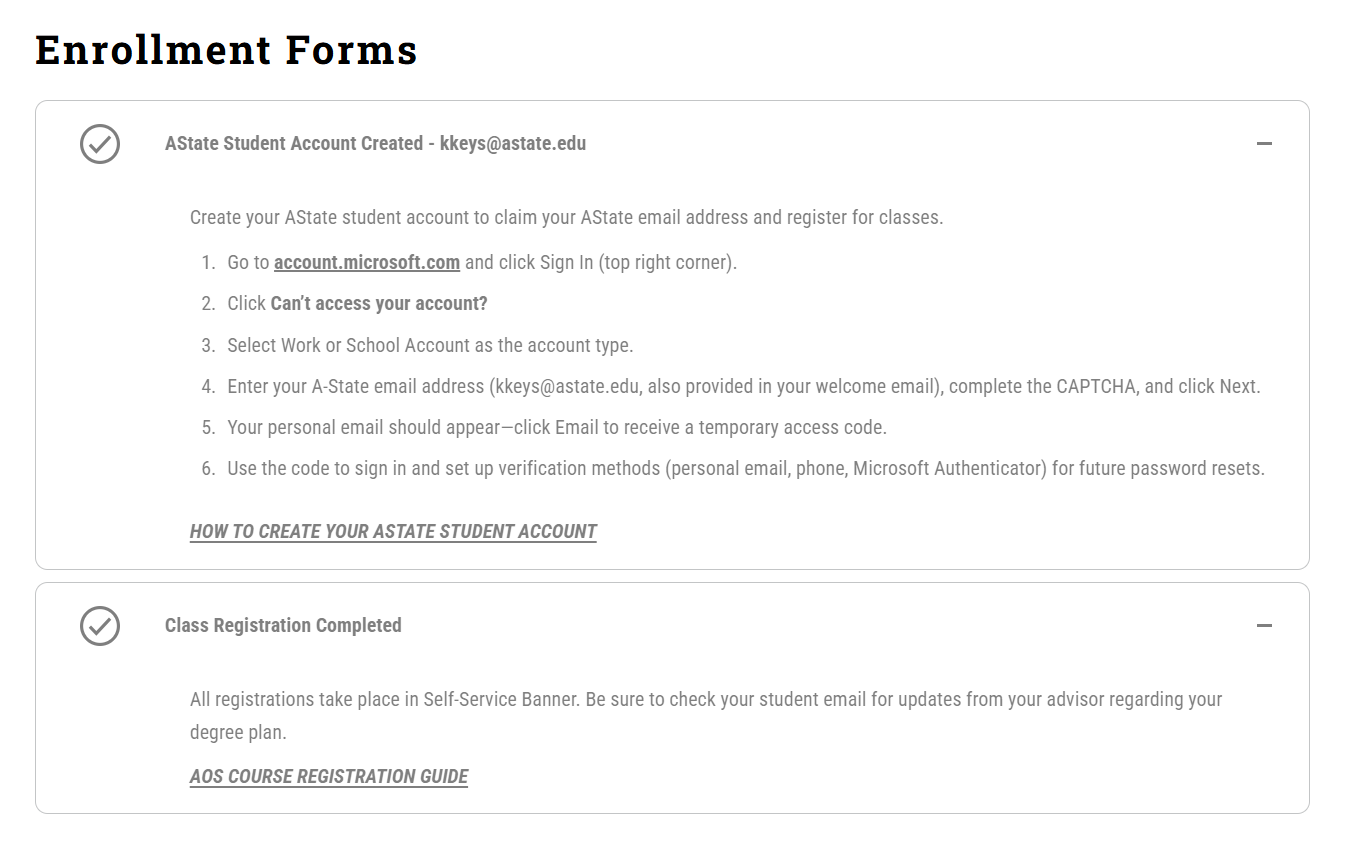Open the account.microsoft.com link
Viewport: 1356px width, 851px height.
tap(367, 263)
